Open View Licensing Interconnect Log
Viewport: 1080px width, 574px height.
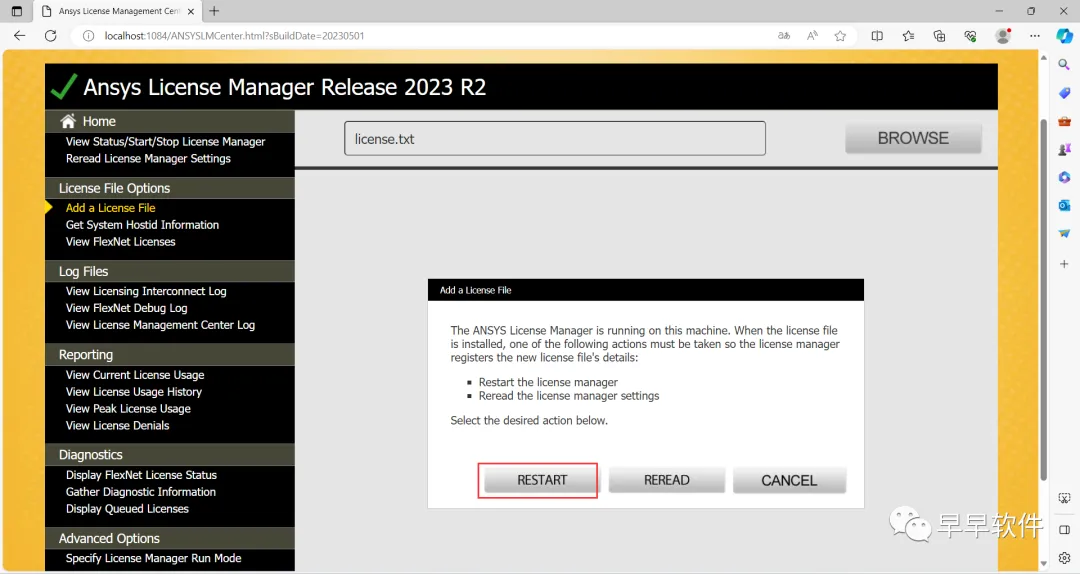click(x=146, y=291)
